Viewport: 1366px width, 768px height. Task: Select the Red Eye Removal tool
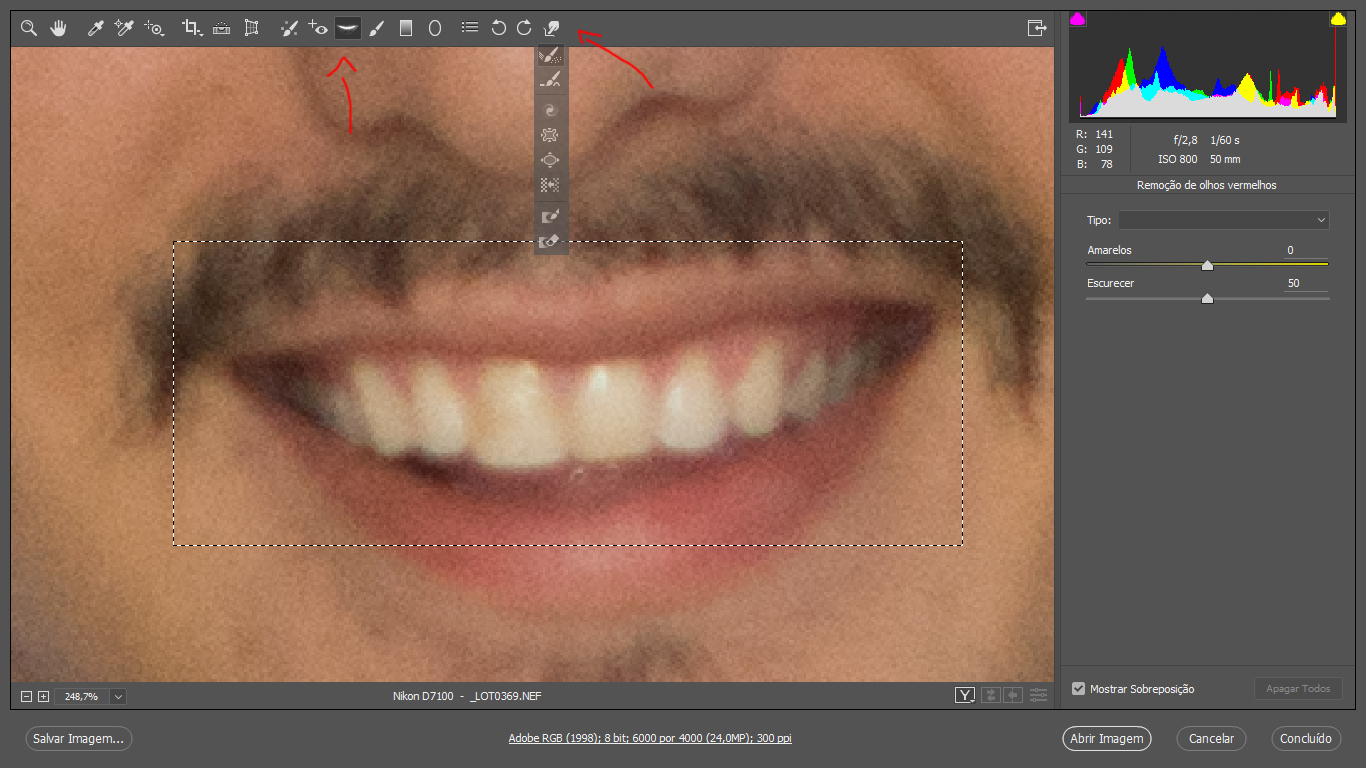[318, 28]
